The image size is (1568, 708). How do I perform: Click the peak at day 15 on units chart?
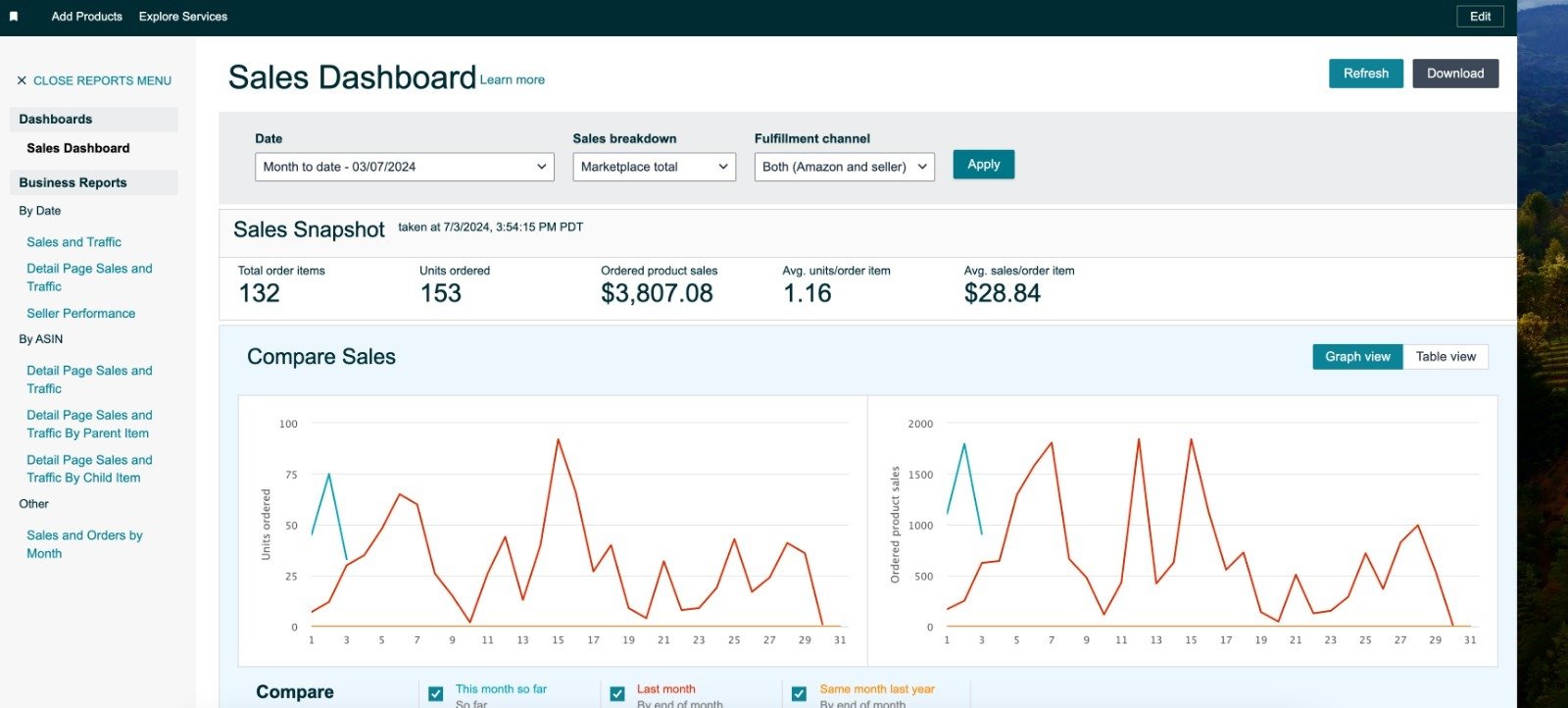coord(558,439)
